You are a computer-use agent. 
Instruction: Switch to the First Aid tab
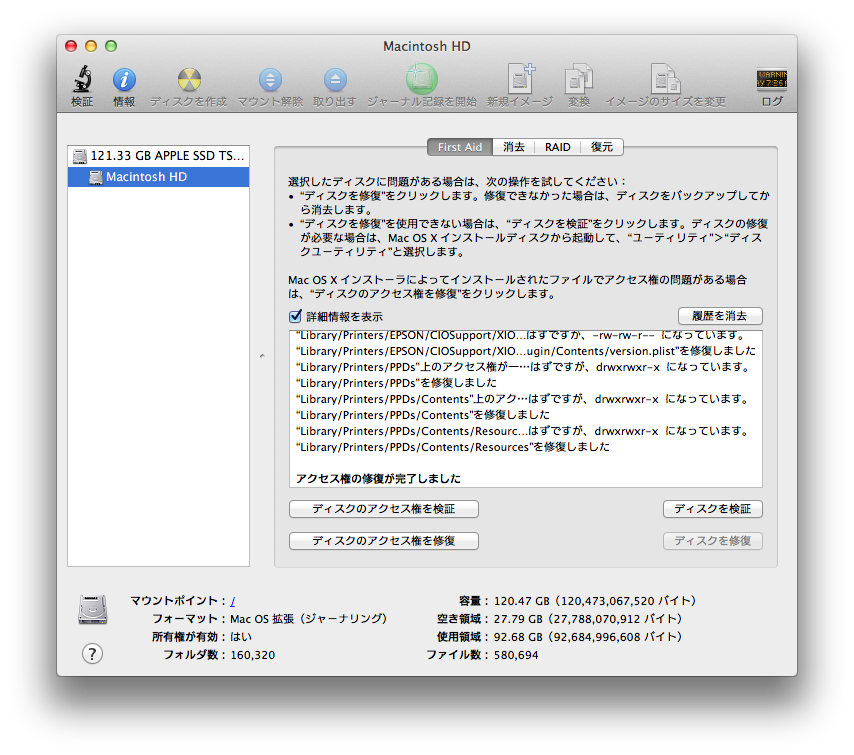pyautogui.click(x=460, y=147)
